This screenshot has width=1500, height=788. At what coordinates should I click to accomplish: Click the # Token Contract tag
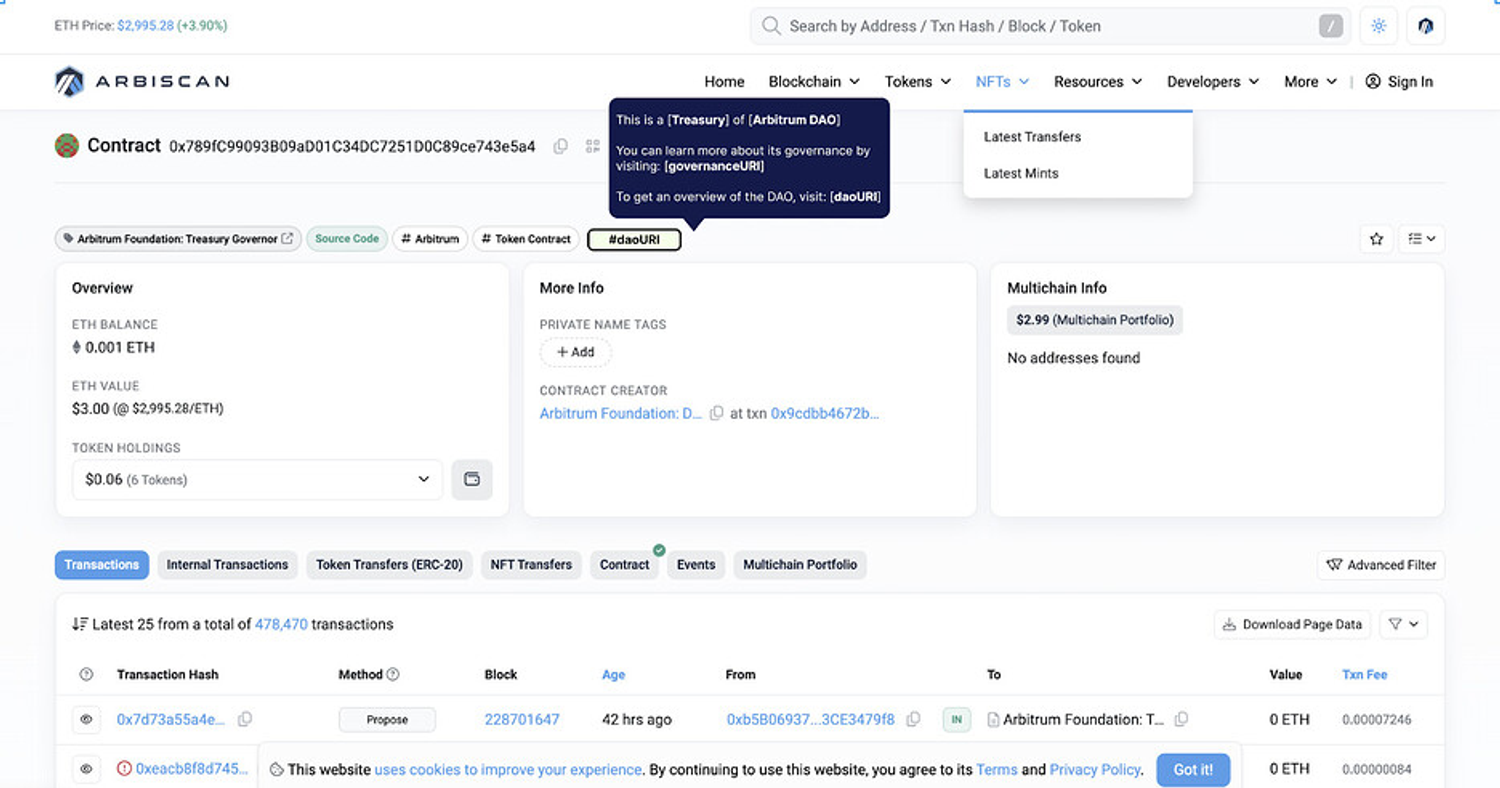point(526,239)
